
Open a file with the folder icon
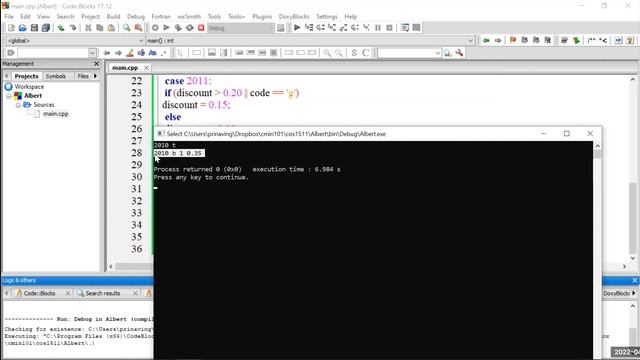click(22, 28)
